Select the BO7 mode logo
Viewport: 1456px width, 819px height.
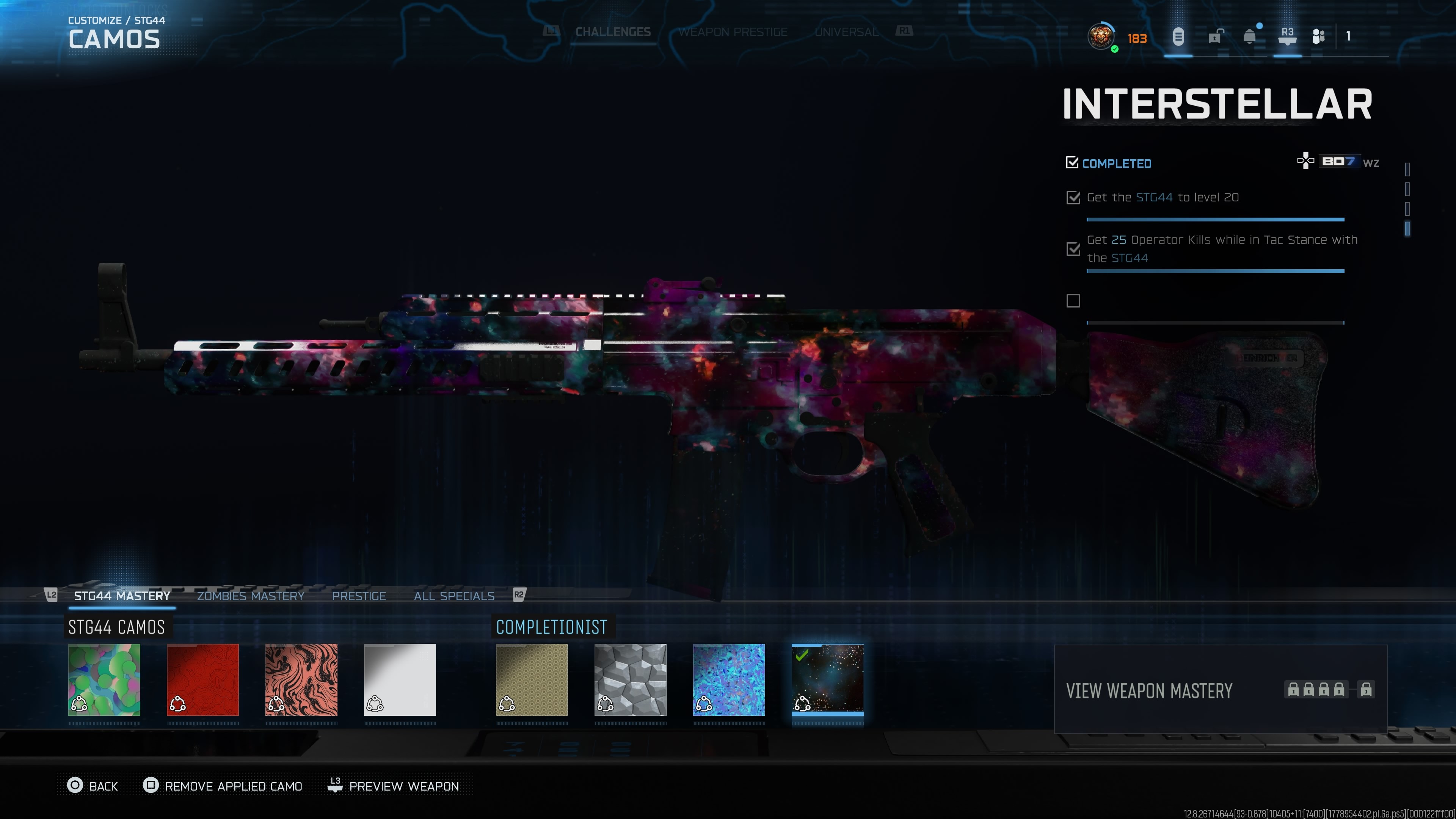[1337, 162]
